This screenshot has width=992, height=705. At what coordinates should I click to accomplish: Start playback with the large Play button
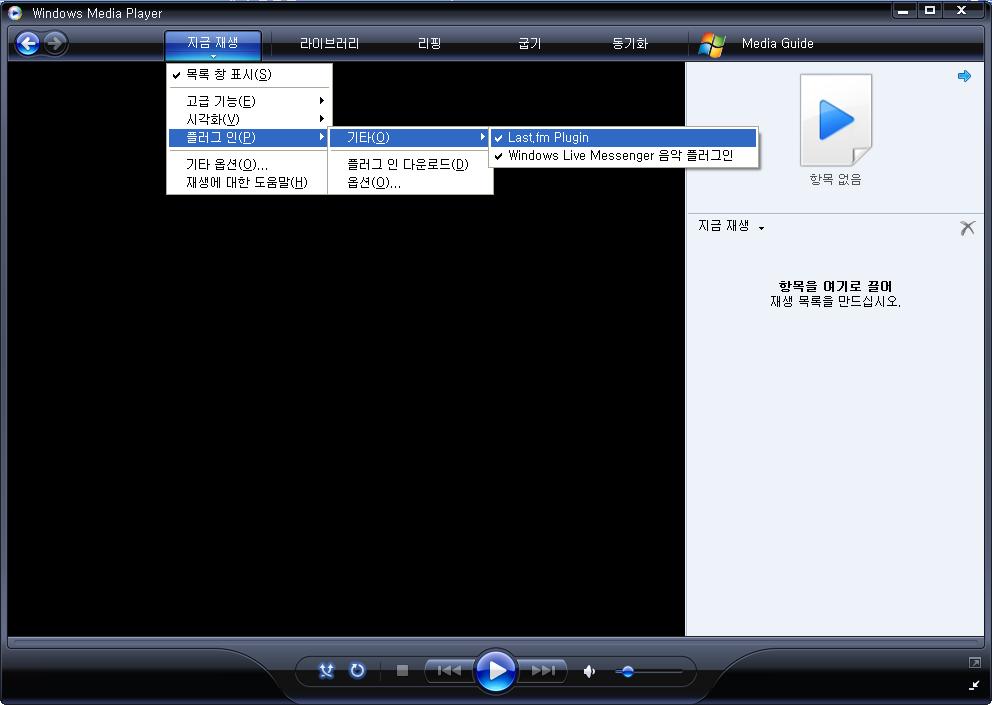point(496,670)
